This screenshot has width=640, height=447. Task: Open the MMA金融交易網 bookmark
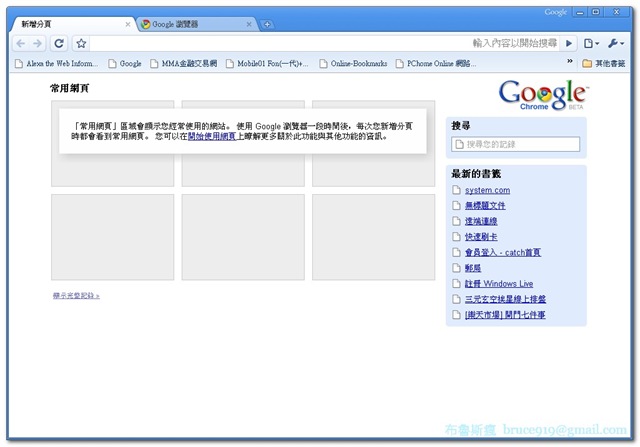tap(184, 64)
